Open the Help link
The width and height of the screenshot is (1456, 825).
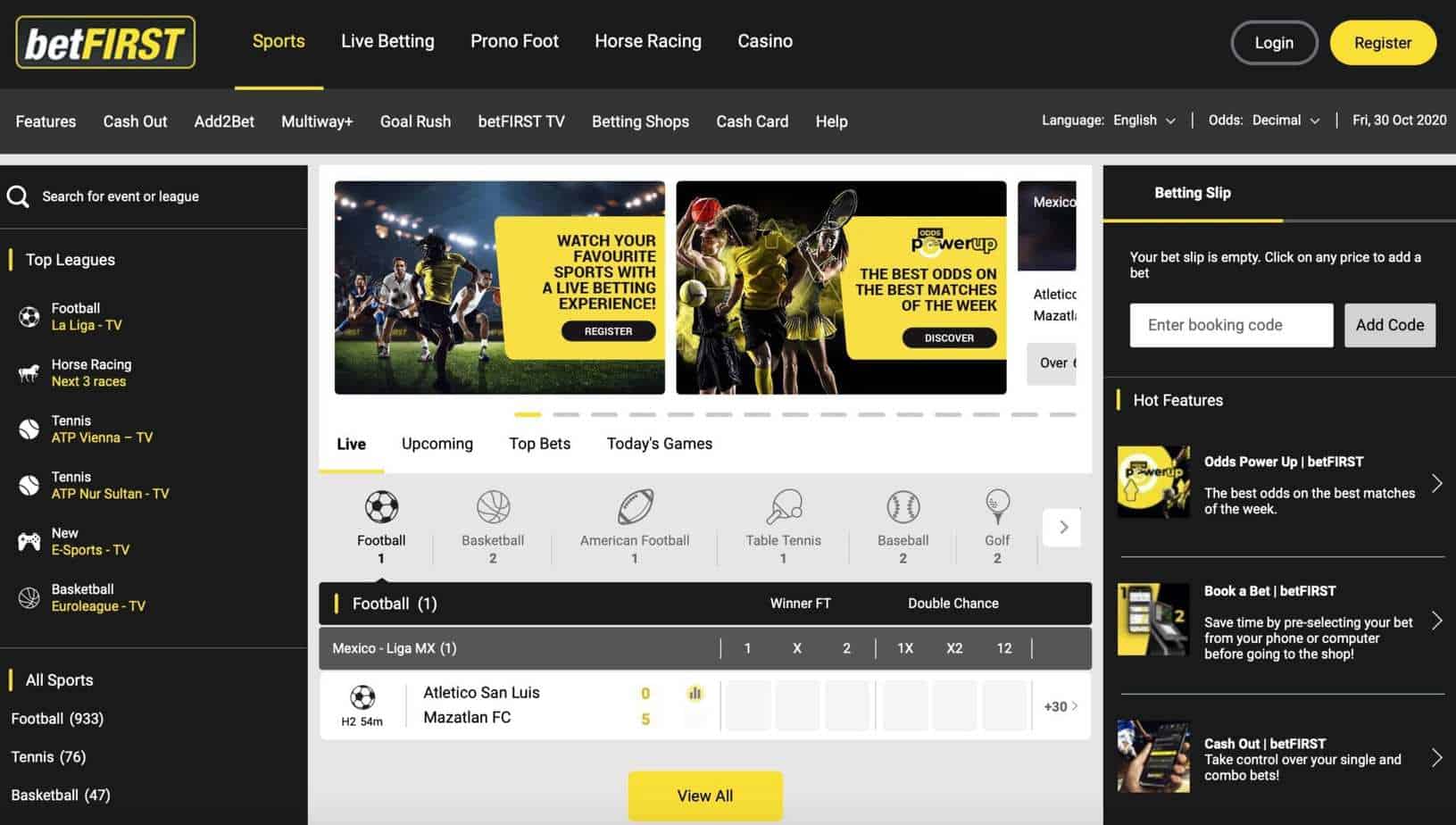tap(831, 121)
